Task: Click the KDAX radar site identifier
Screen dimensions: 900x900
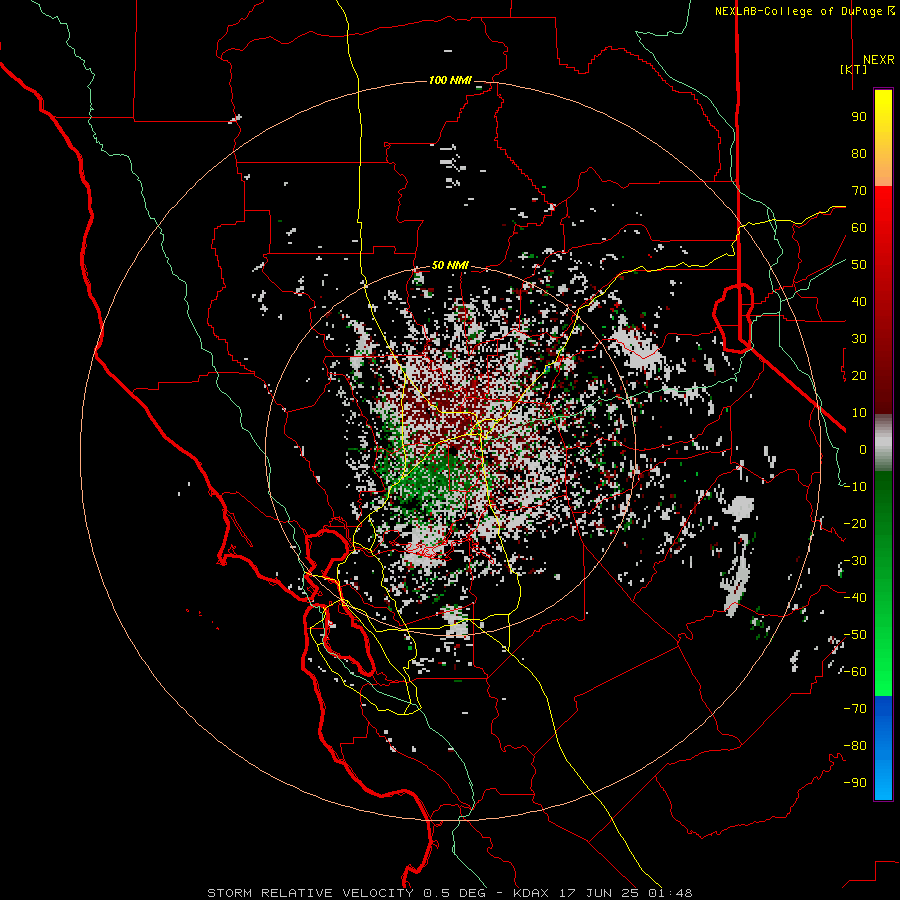Action: pos(531,893)
